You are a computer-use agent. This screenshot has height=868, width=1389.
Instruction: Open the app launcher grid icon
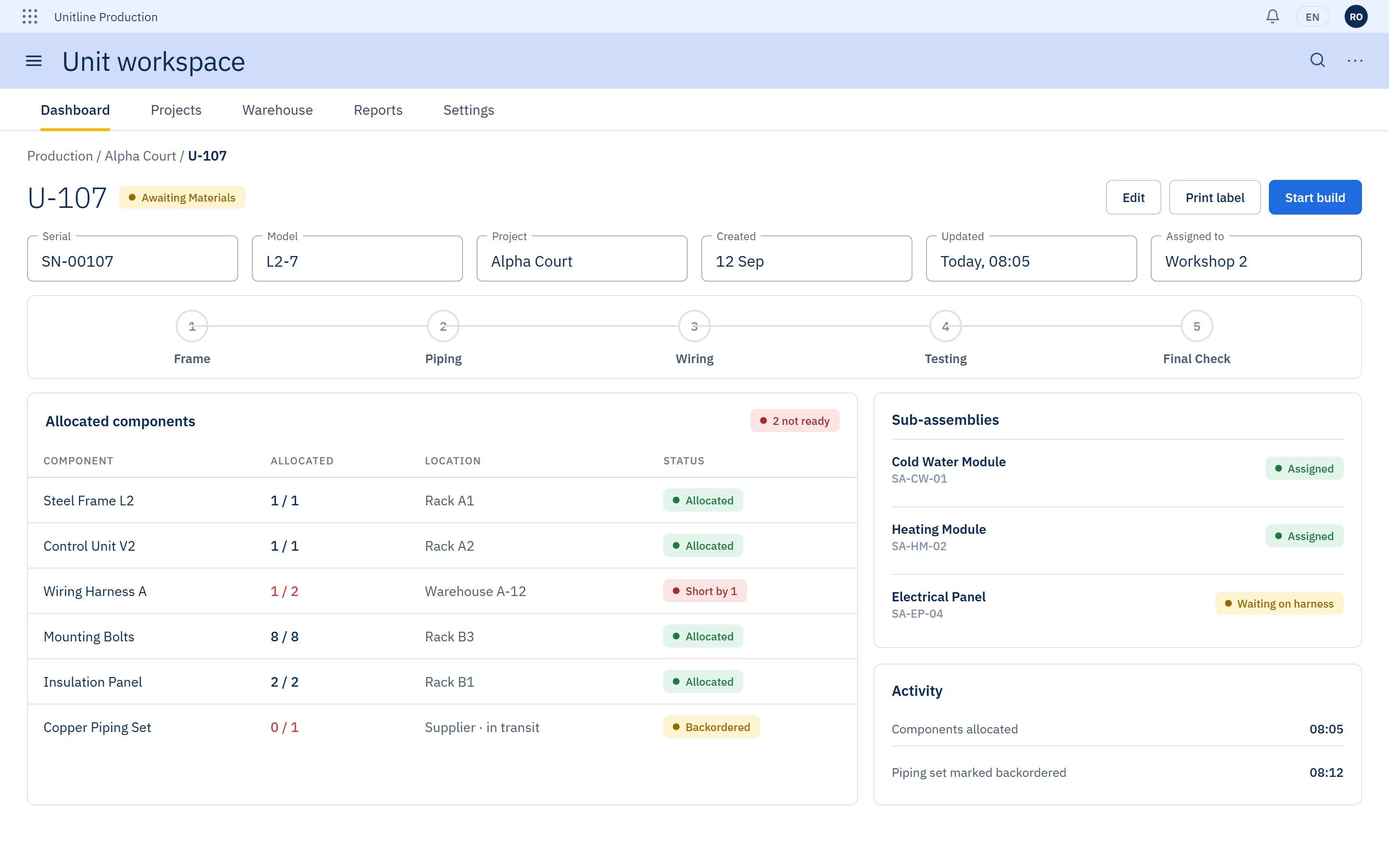click(x=30, y=17)
